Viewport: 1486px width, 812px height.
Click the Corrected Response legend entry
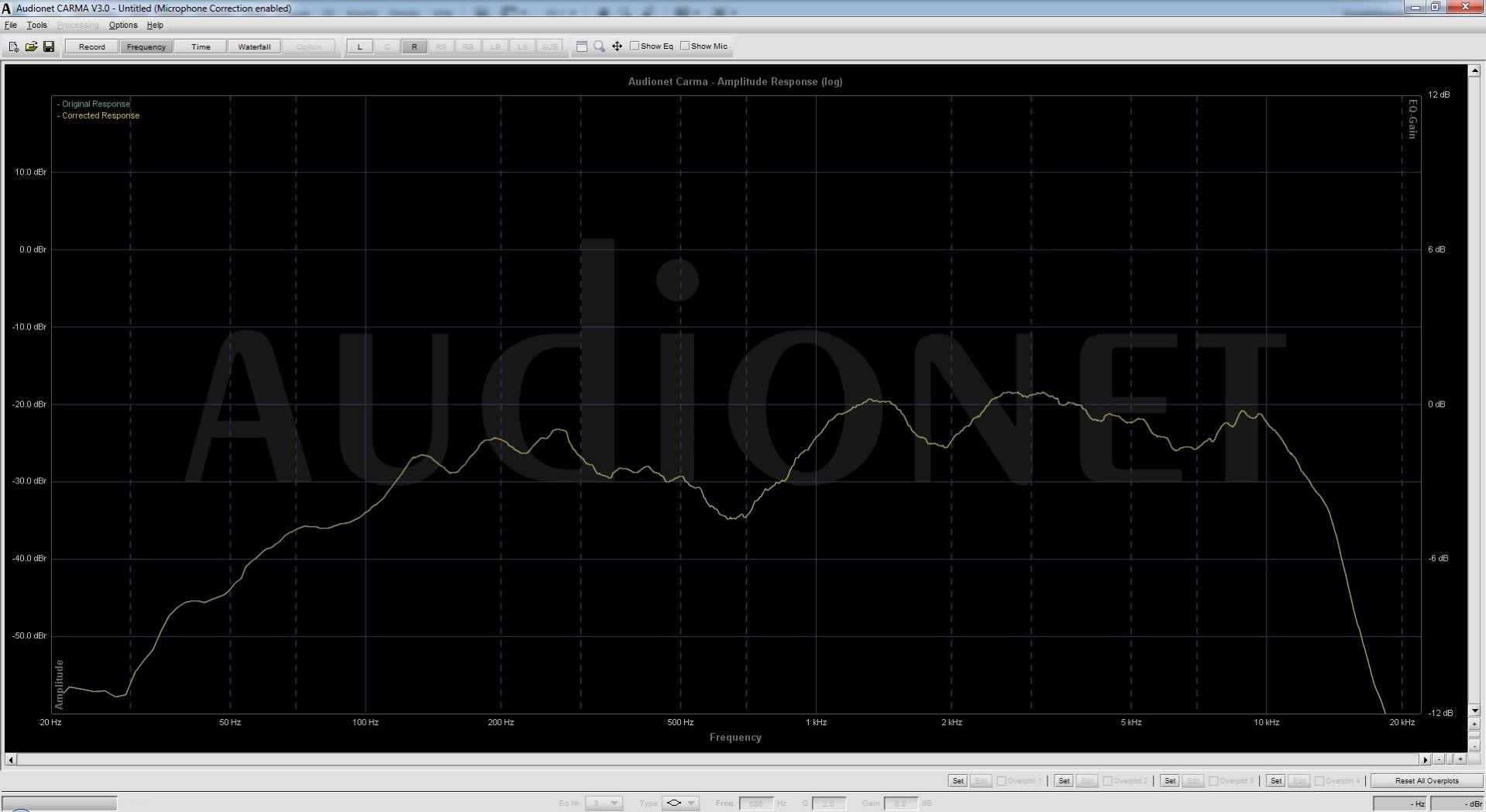coord(98,115)
